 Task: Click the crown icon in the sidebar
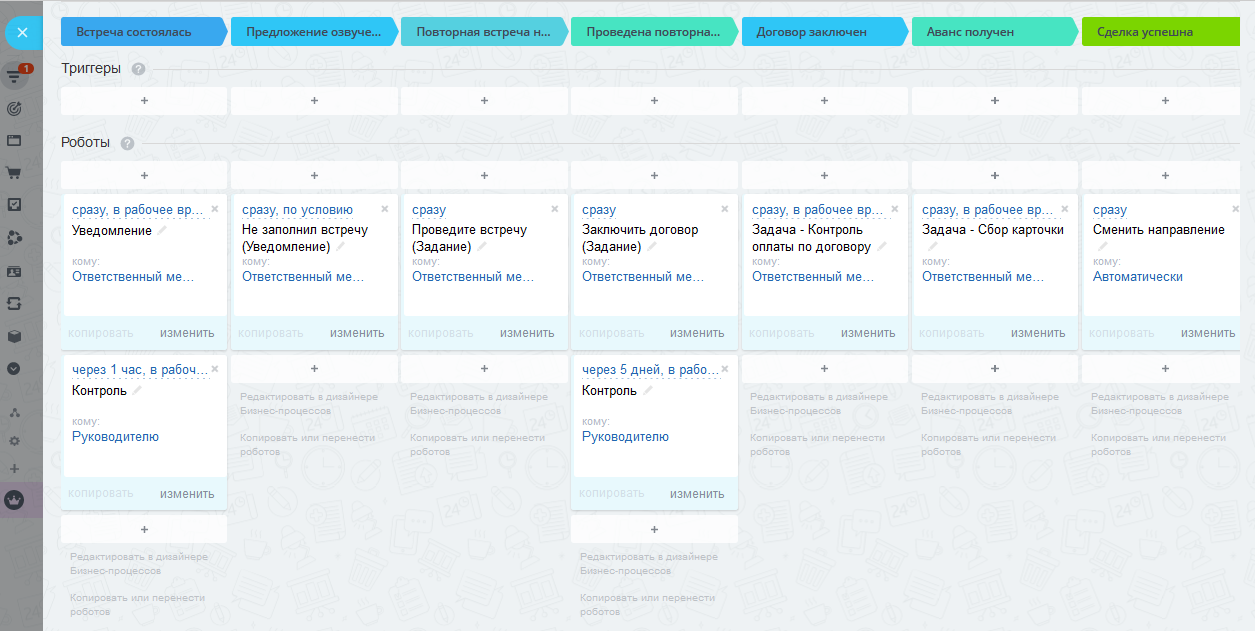click(14, 500)
